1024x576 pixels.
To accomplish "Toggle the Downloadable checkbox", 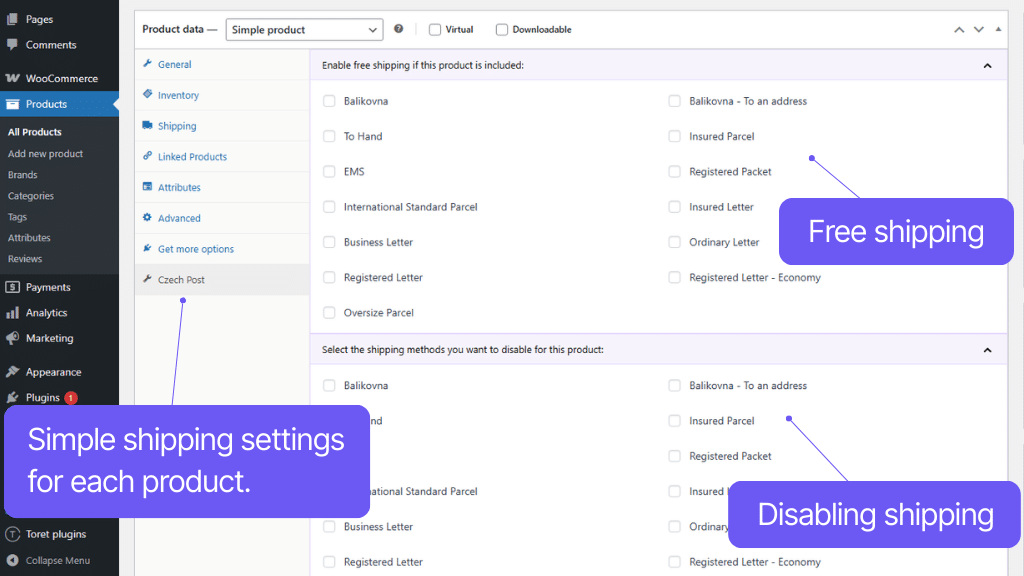I will click(502, 29).
